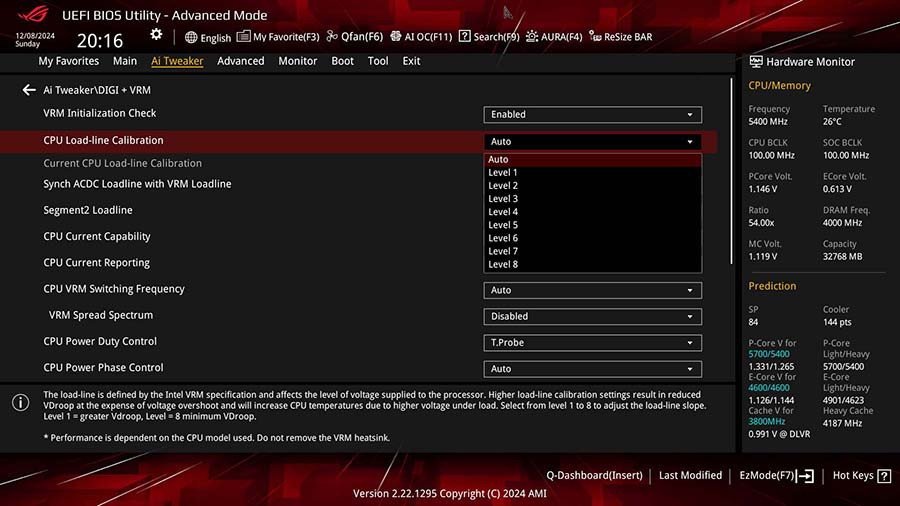Image resolution: width=900 pixels, height=506 pixels.
Task: Click the info icon next to description
Action: 21,403
